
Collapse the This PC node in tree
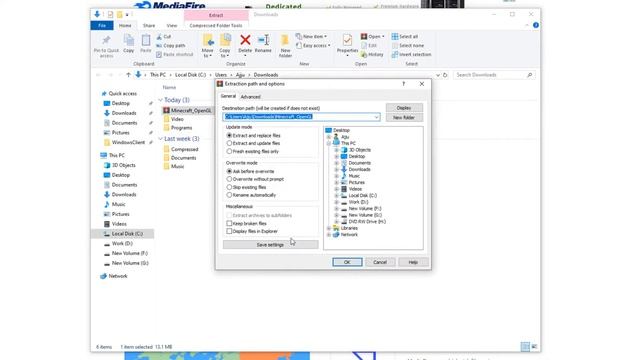pos(329,143)
